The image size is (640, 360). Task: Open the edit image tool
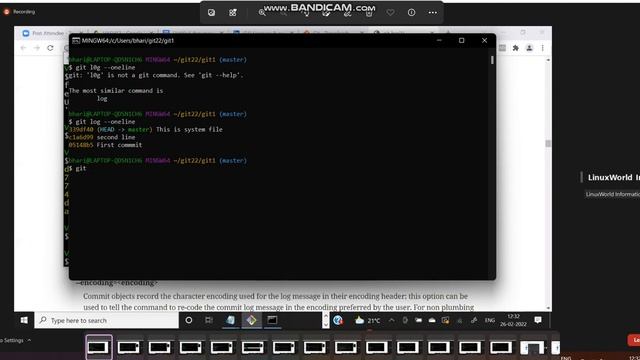[326, 13]
